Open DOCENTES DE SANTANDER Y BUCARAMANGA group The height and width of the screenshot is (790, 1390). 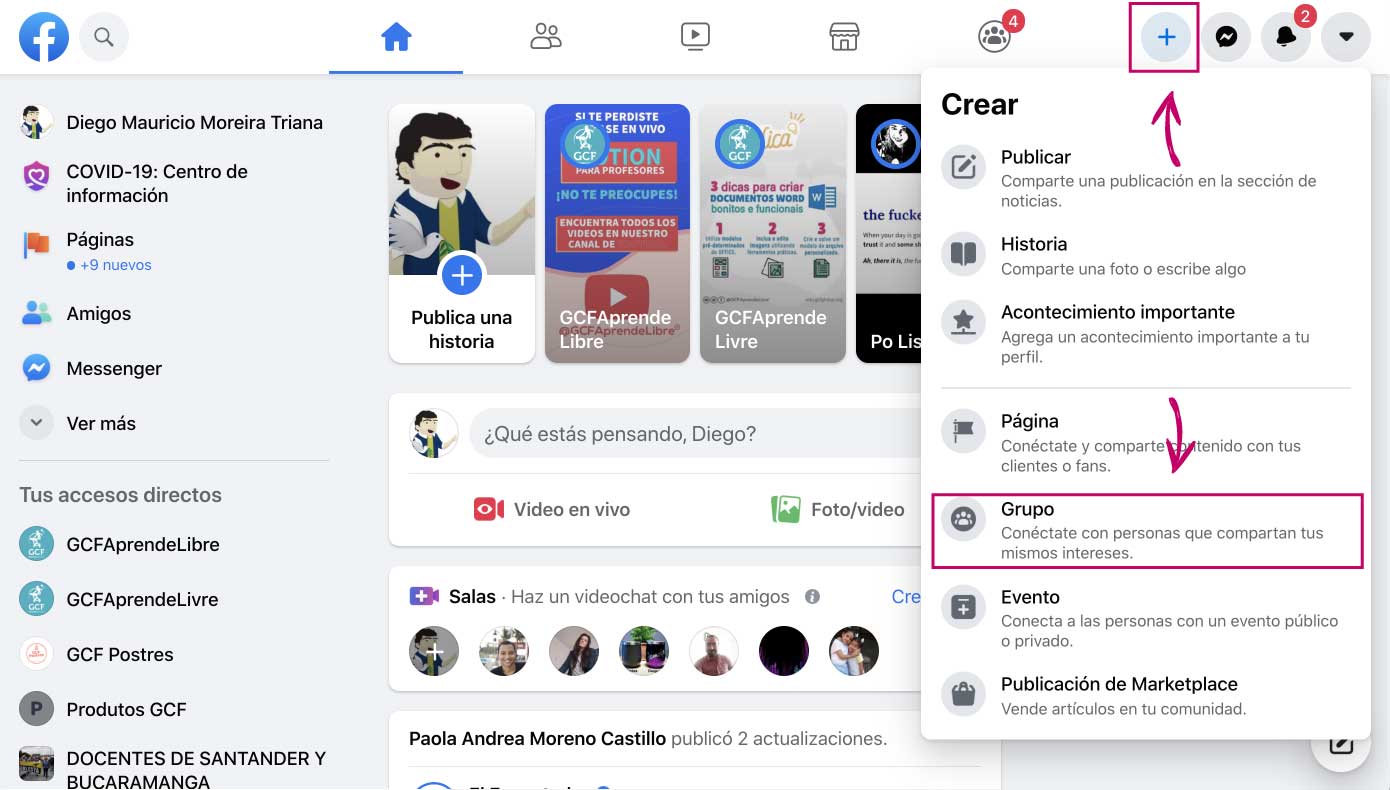172,768
